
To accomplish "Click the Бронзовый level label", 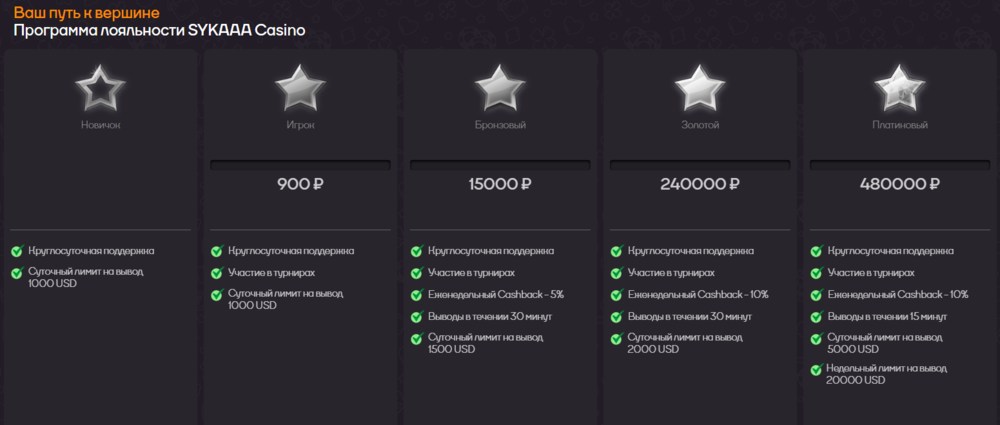I will coord(500,126).
